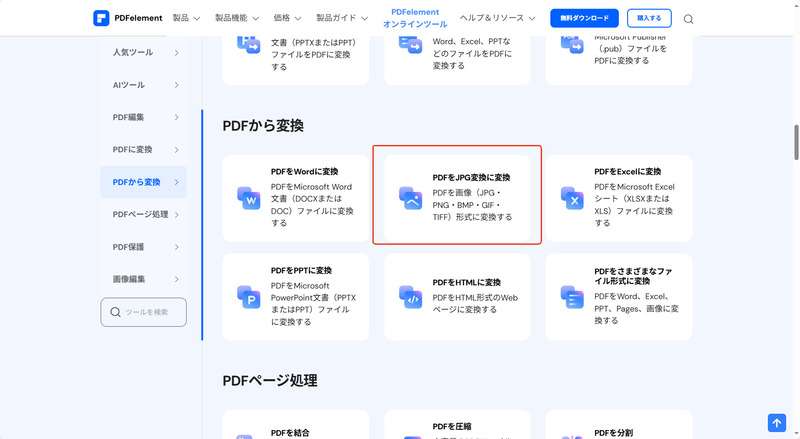Click the ツールを検索 search field

click(x=143, y=312)
